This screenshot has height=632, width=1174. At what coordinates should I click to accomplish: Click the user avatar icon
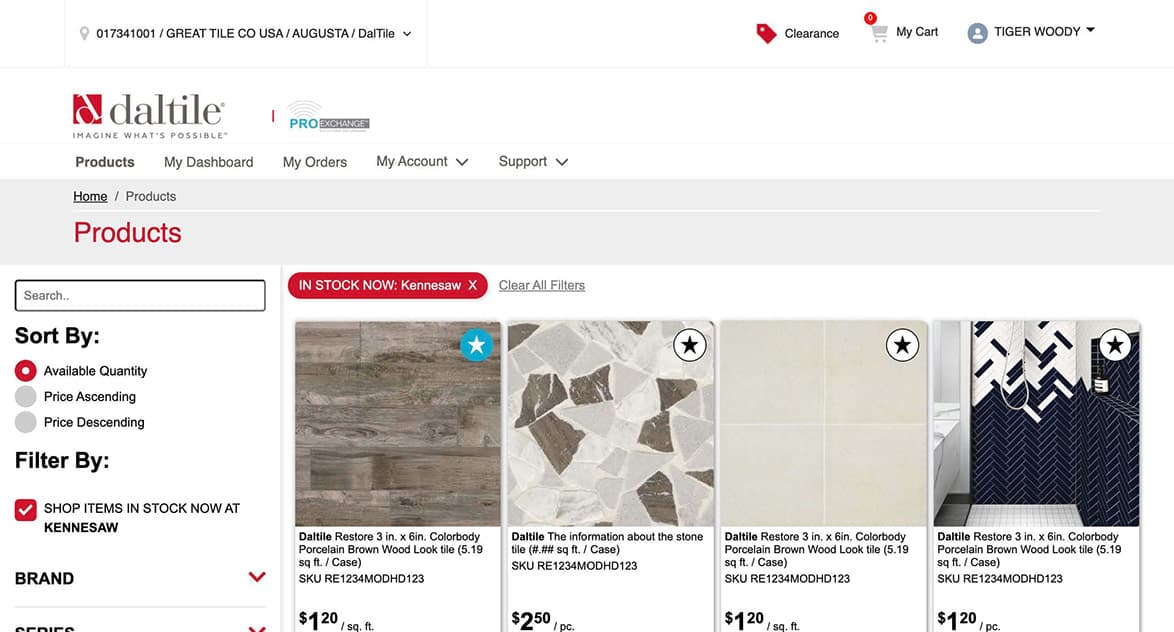click(977, 33)
